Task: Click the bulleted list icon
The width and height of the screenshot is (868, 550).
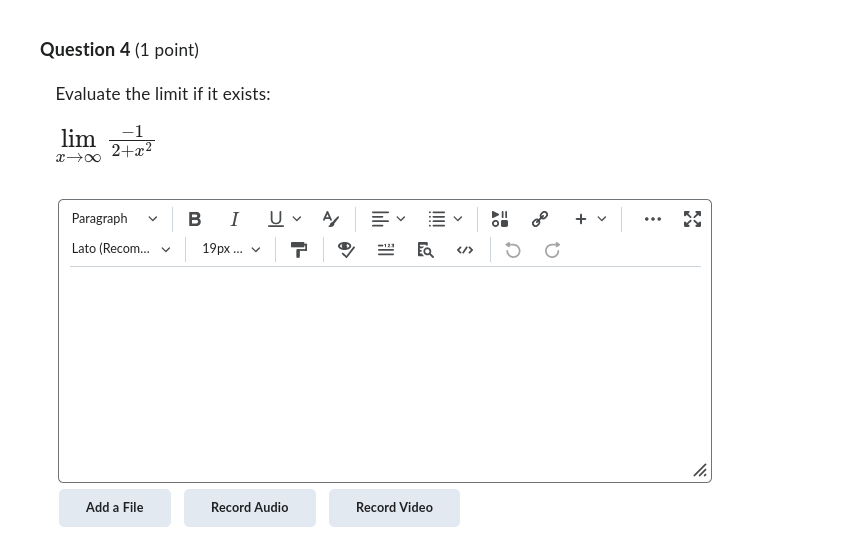Action: [437, 219]
